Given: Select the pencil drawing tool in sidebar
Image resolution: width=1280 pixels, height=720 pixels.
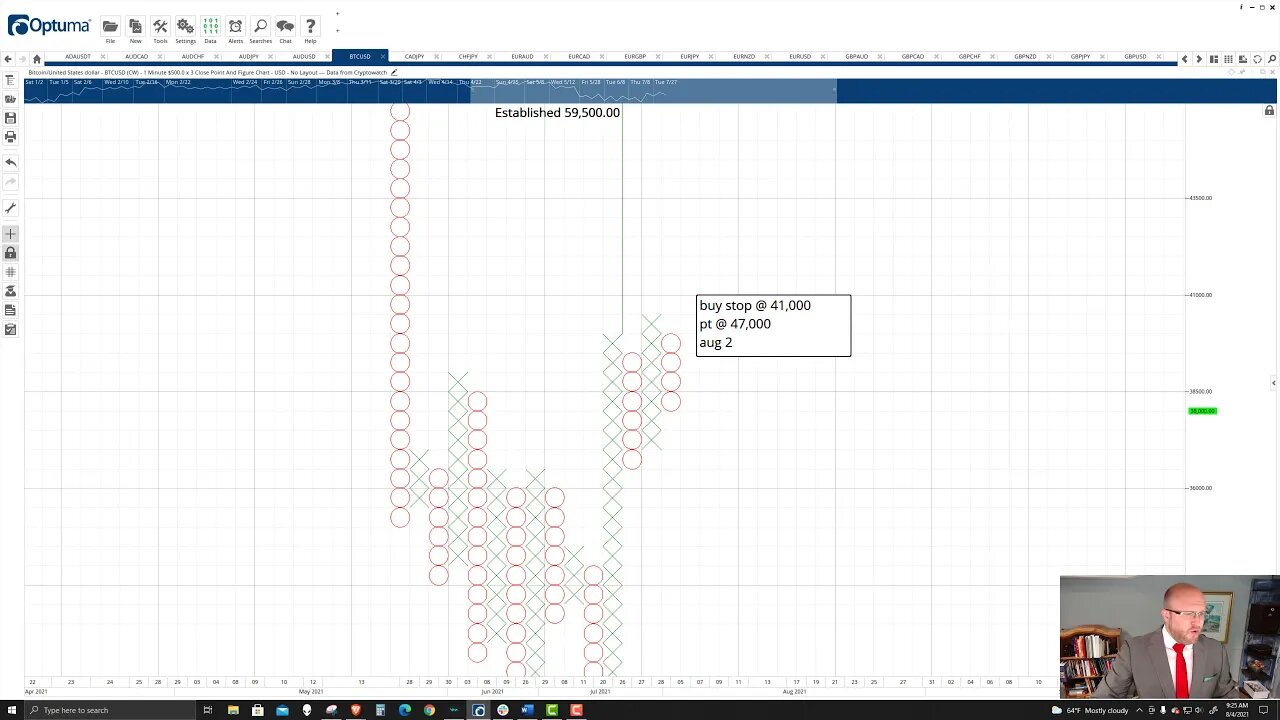Looking at the screenshot, I should (x=10, y=208).
